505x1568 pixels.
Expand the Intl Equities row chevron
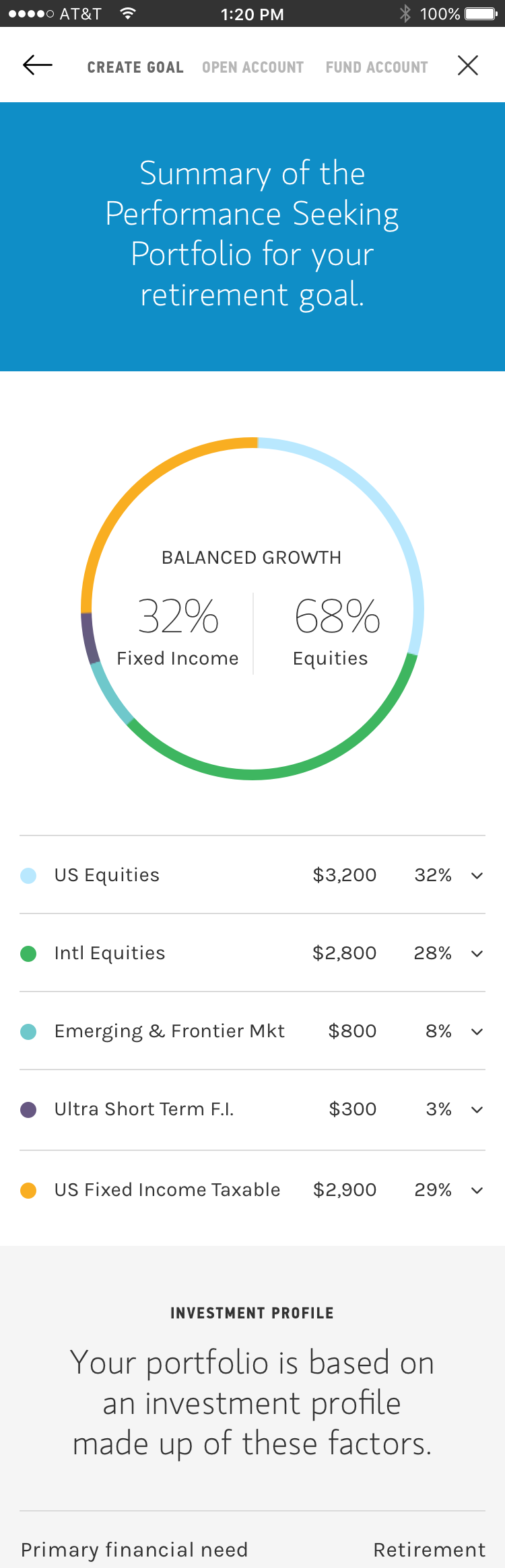[477, 953]
